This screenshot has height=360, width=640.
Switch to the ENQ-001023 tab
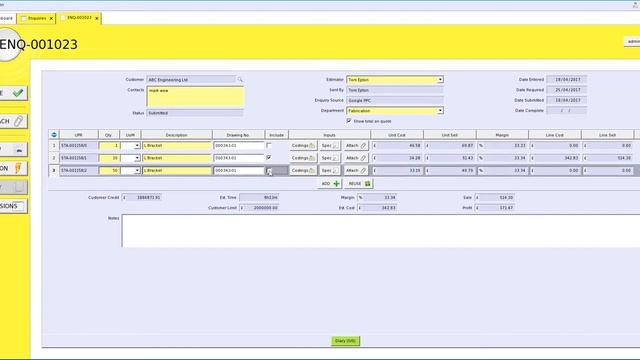coord(78,18)
